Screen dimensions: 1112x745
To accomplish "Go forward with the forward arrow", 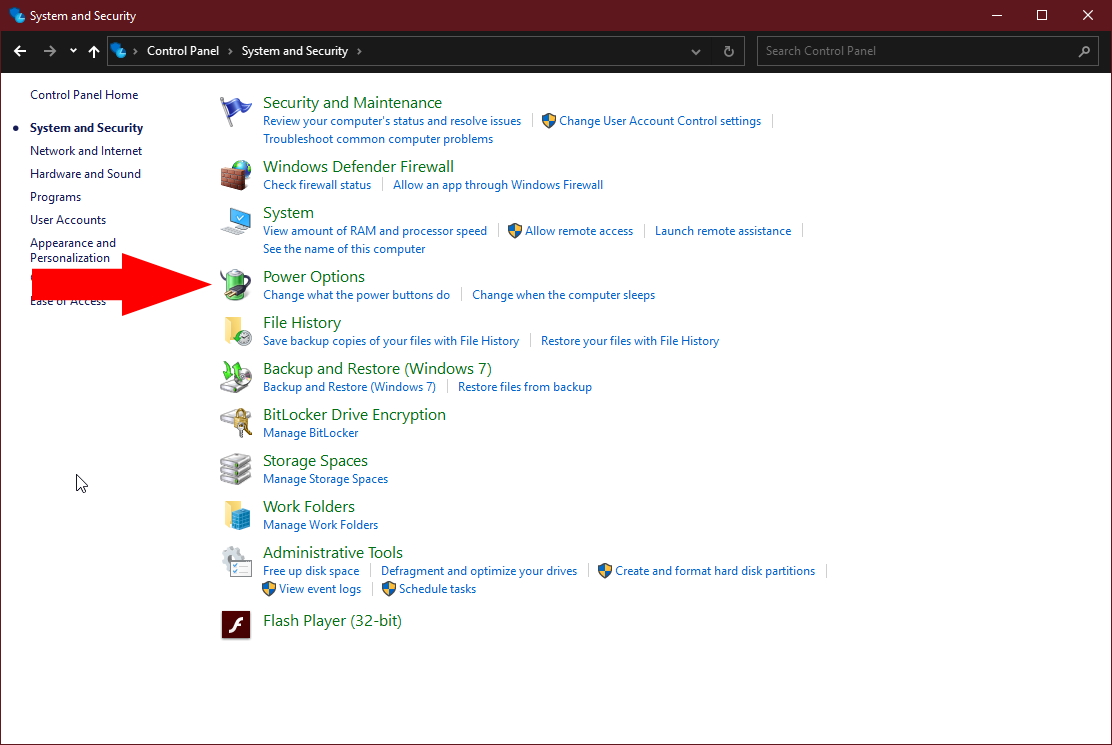I will 50,51.
